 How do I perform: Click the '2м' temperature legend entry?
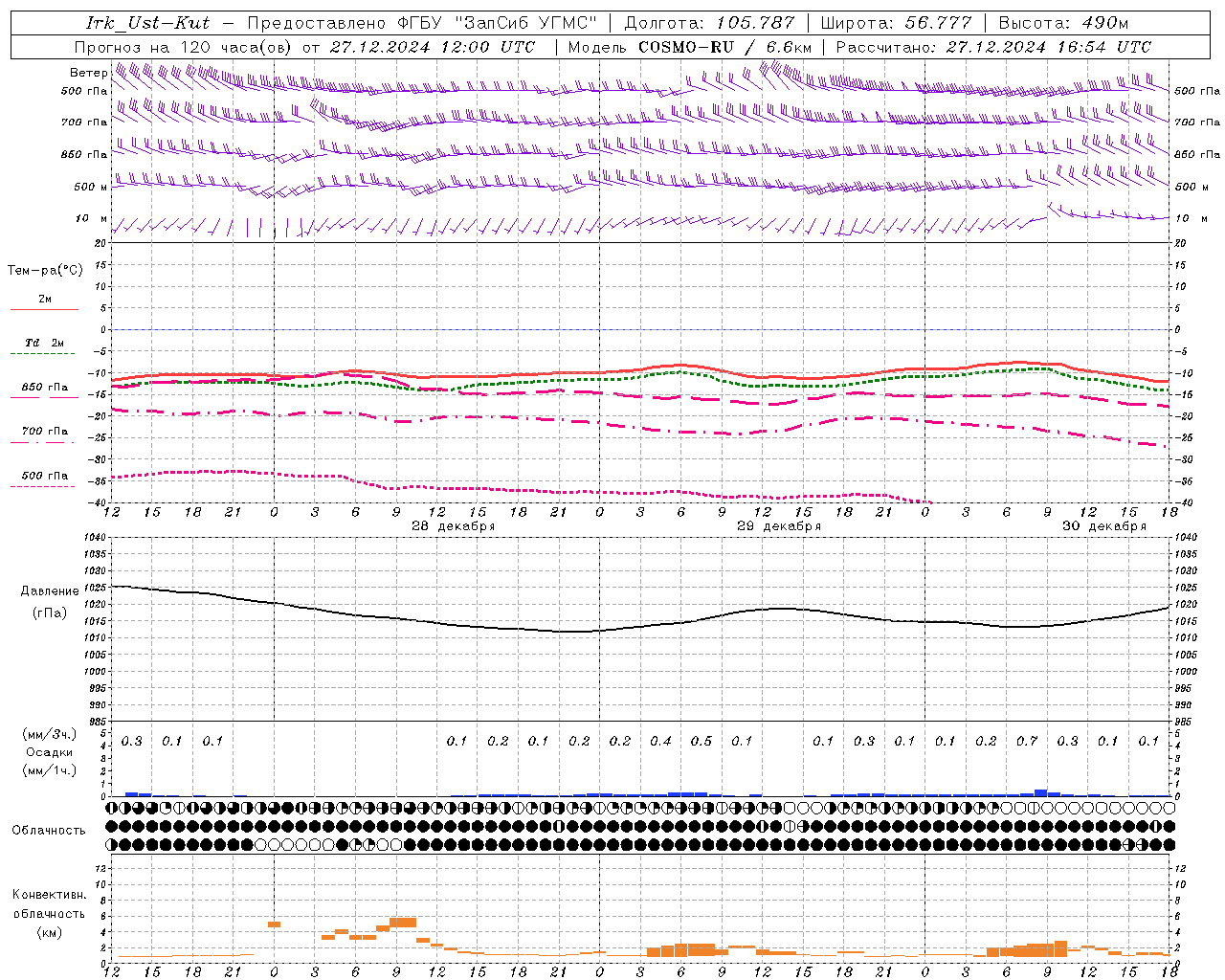45,299
